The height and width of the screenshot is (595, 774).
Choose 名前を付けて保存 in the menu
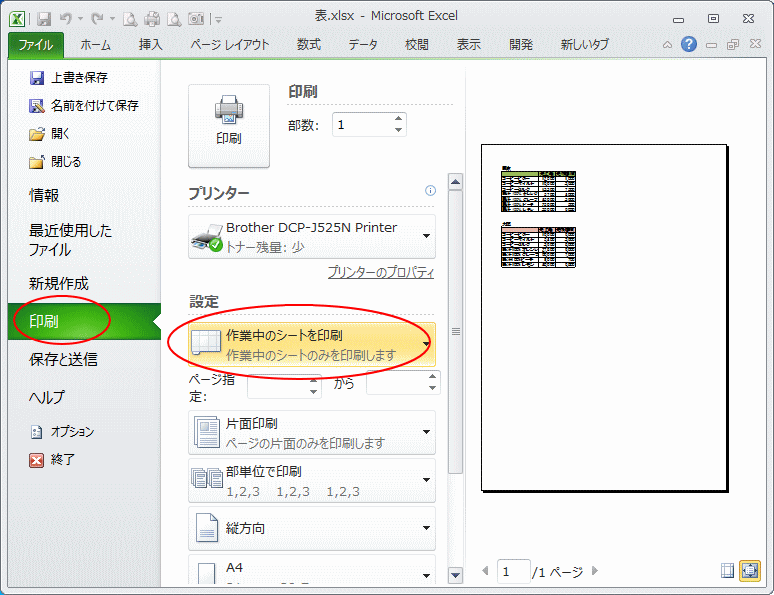point(84,106)
